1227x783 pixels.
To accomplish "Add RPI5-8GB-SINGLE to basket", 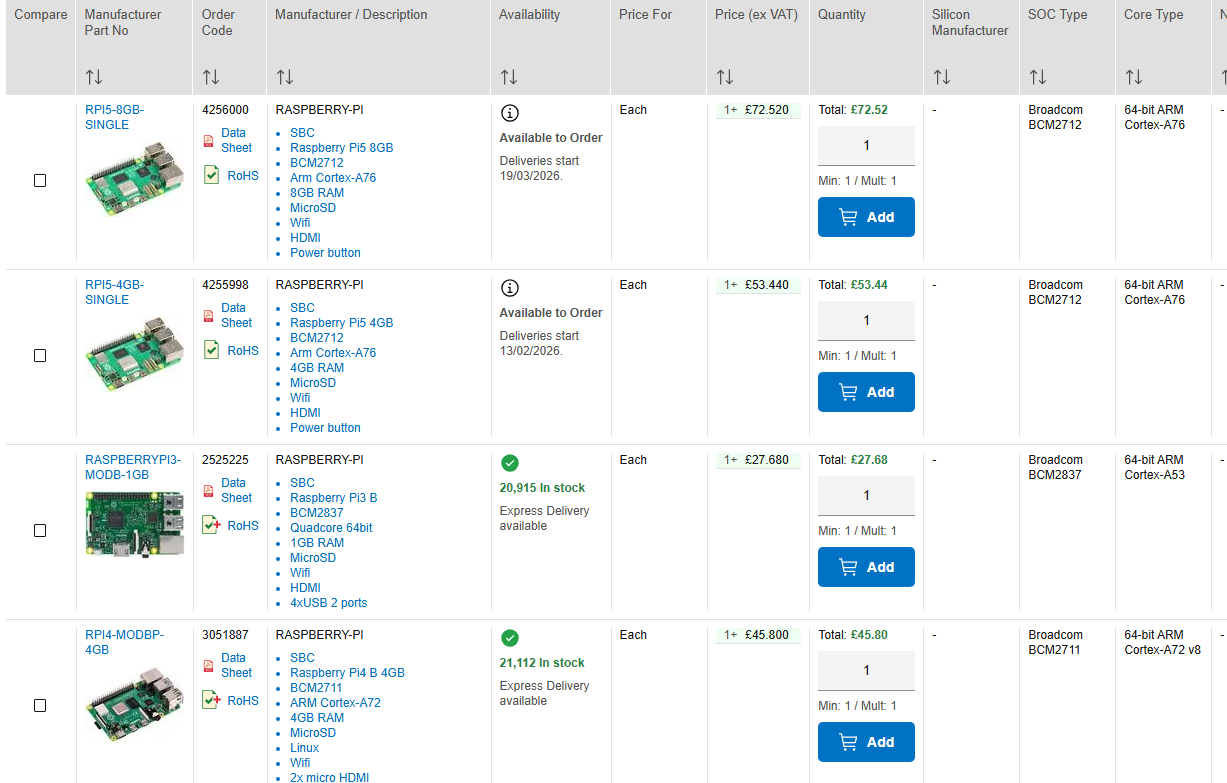I will tap(866, 217).
